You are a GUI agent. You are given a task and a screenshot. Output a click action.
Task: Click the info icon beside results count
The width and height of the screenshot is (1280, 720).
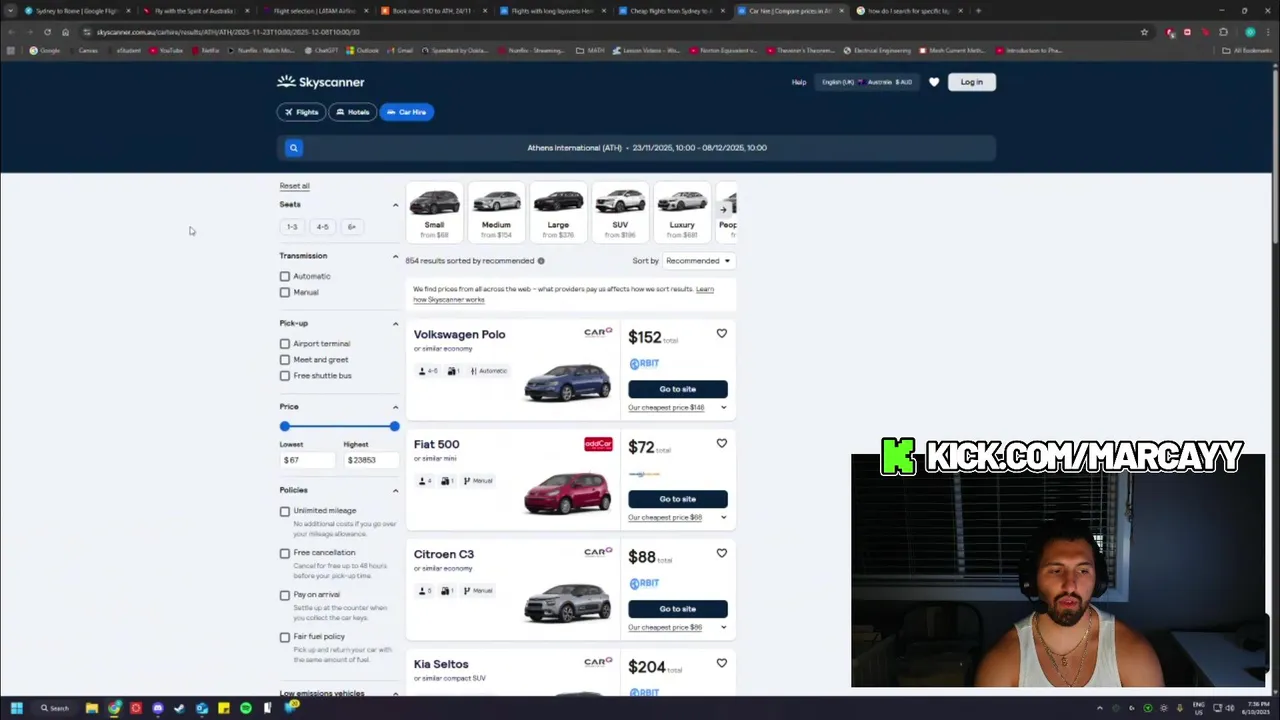(x=541, y=261)
